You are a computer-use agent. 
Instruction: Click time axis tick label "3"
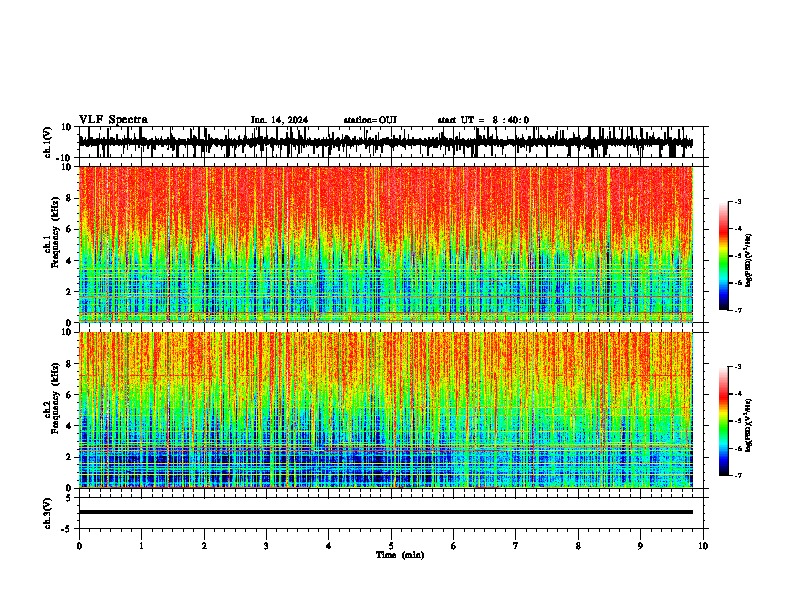point(266,546)
